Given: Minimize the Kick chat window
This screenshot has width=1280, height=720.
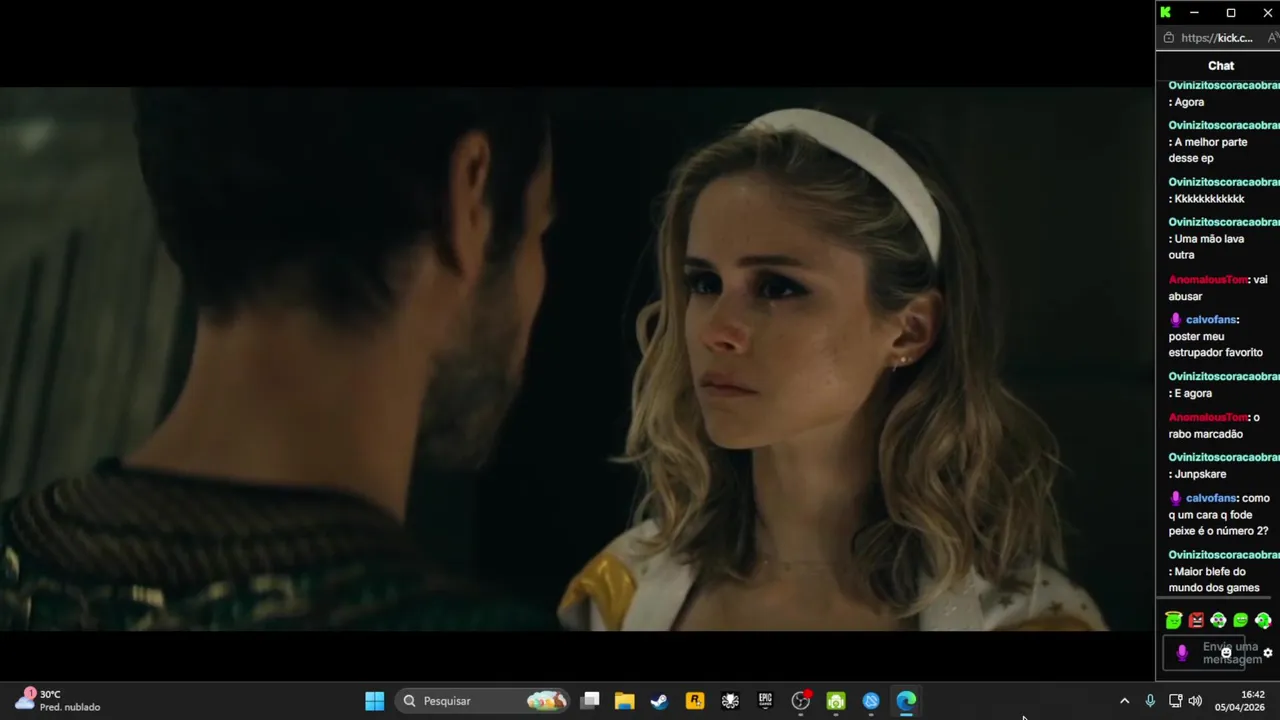Looking at the screenshot, I should point(1194,12).
